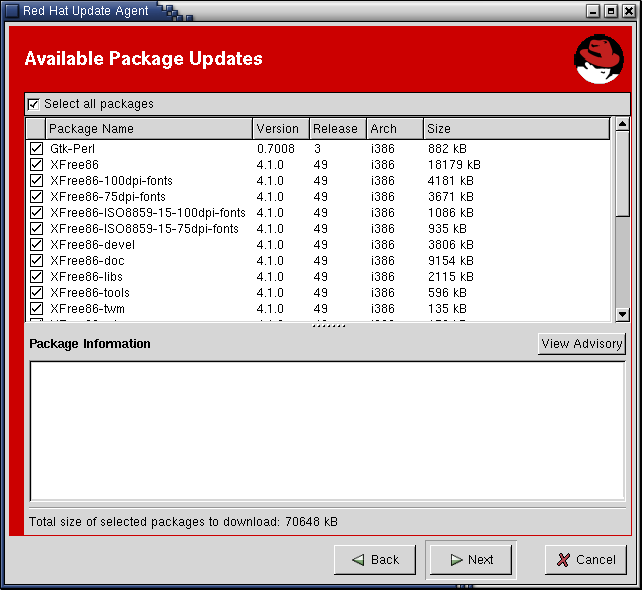This screenshot has height=590, width=642.
Task: Sort by the Version column header
Action: click(x=281, y=129)
